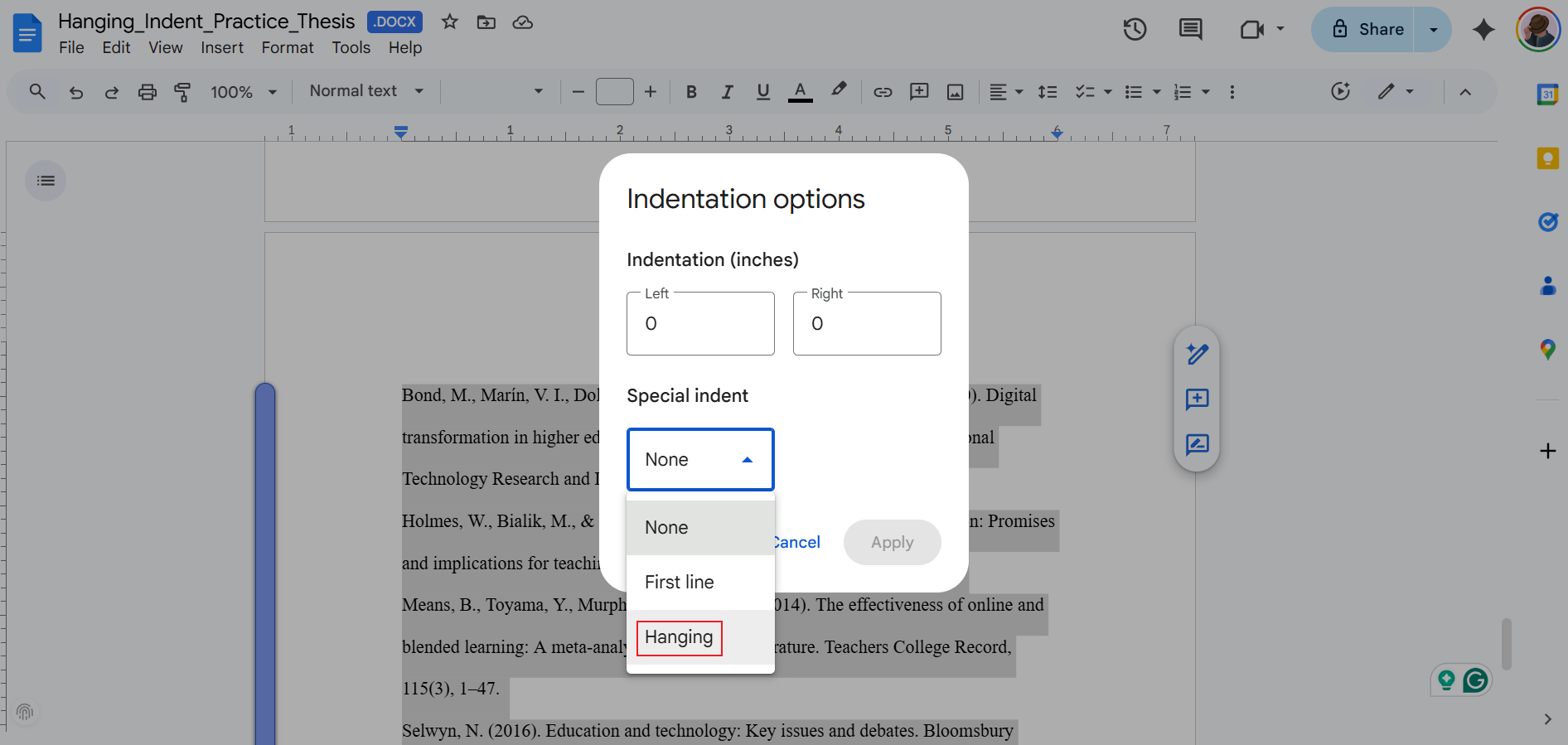The height and width of the screenshot is (745, 1568).
Task: Insert a link
Action: (883, 92)
